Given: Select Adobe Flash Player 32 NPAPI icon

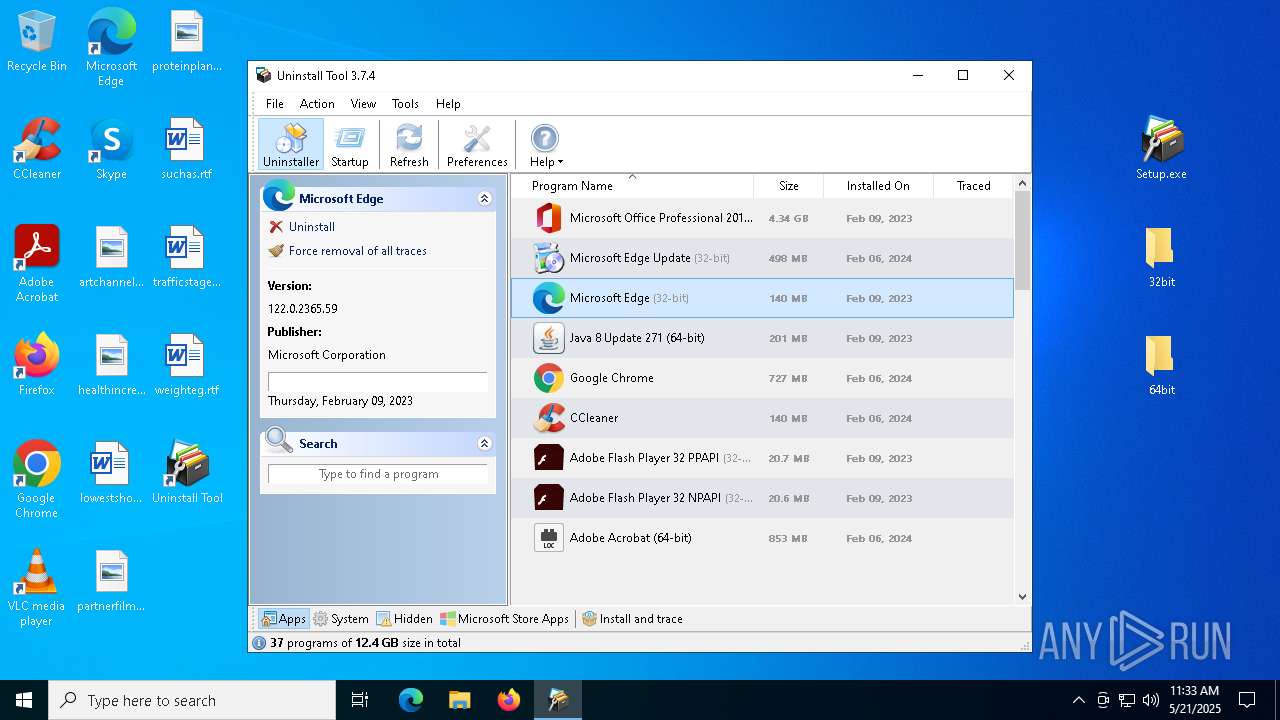Looking at the screenshot, I should tap(548, 498).
